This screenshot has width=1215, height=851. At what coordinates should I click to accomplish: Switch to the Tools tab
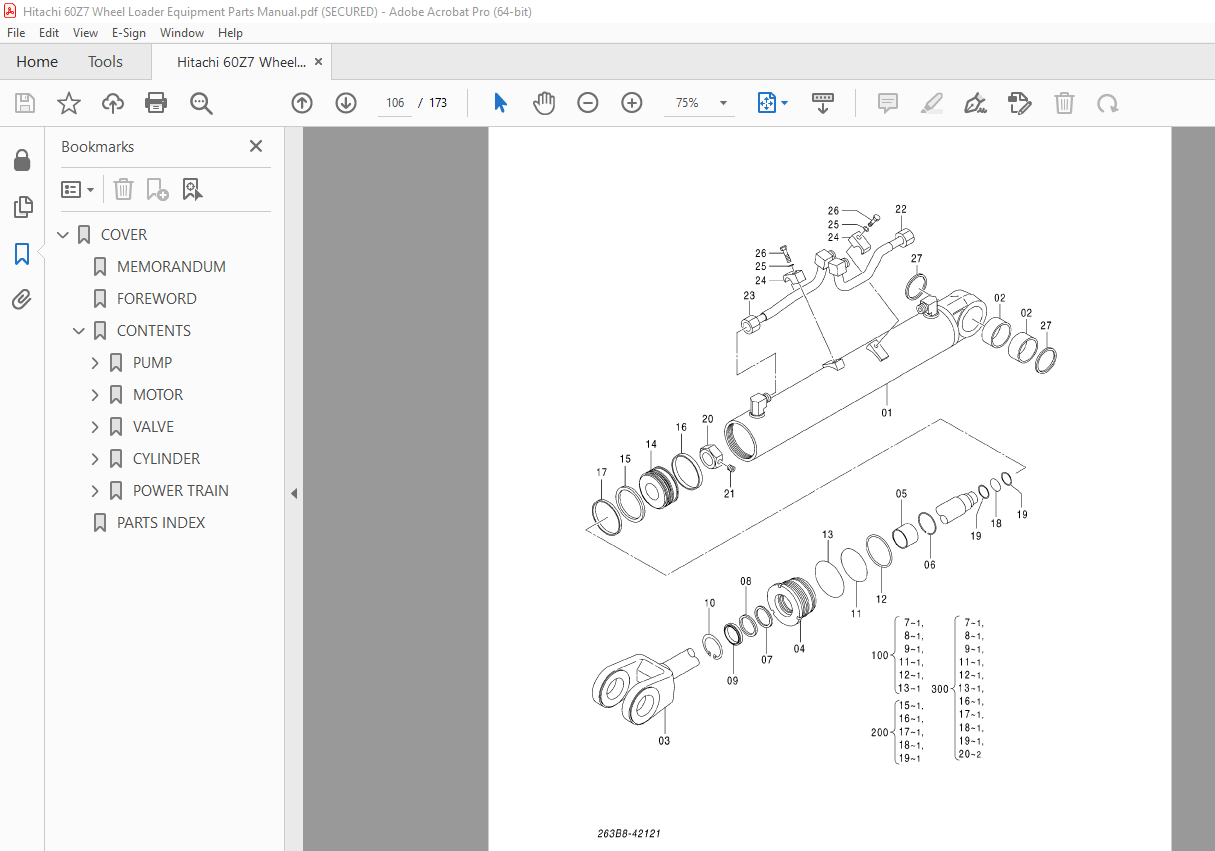point(105,62)
